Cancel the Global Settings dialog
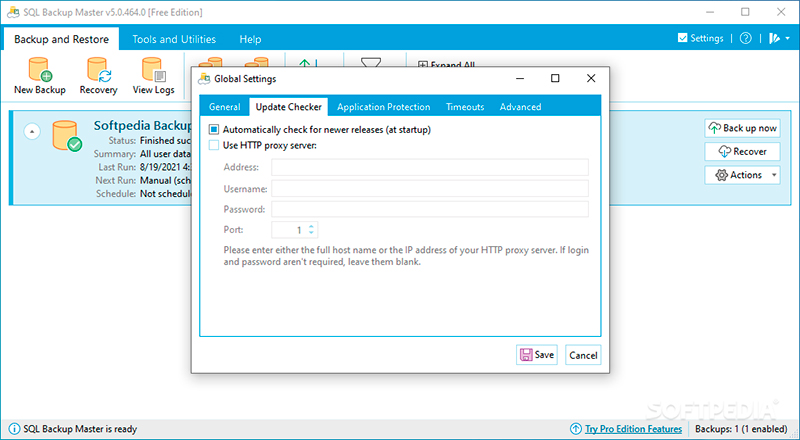 tap(582, 355)
